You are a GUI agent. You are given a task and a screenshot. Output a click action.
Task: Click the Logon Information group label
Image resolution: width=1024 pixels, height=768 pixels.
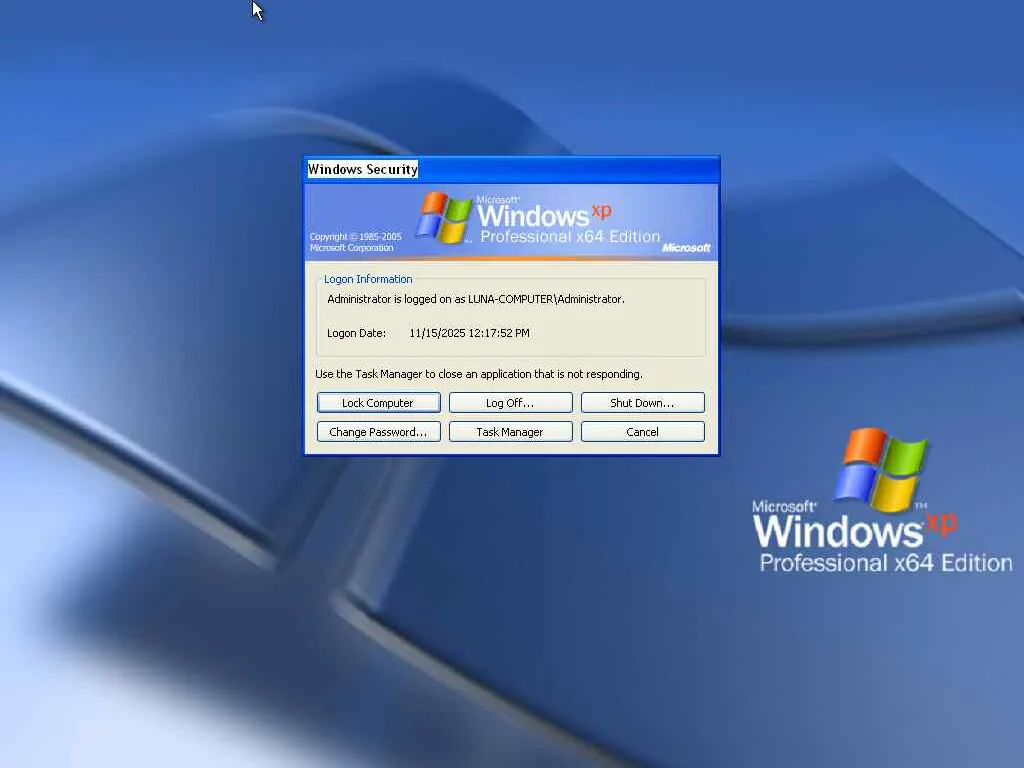pyautogui.click(x=368, y=279)
